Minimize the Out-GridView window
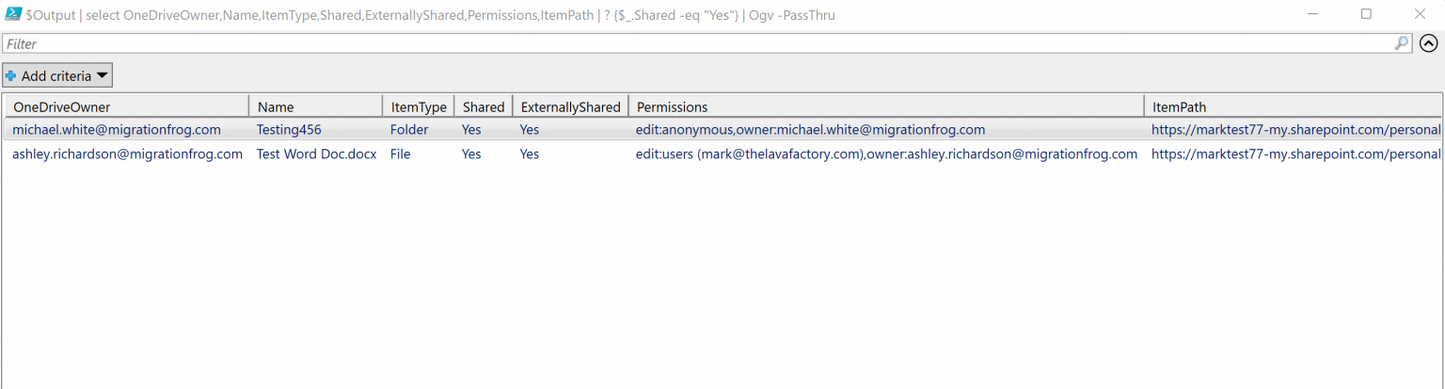Image resolution: width=1445 pixels, height=389 pixels. pyautogui.click(x=1313, y=14)
